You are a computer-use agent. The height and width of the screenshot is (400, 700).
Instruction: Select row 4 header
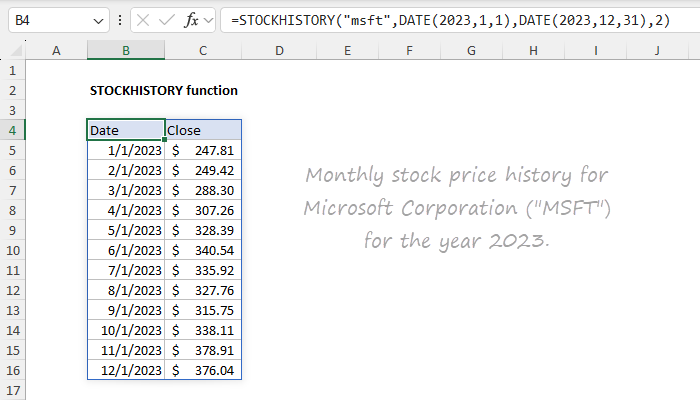(12, 130)
